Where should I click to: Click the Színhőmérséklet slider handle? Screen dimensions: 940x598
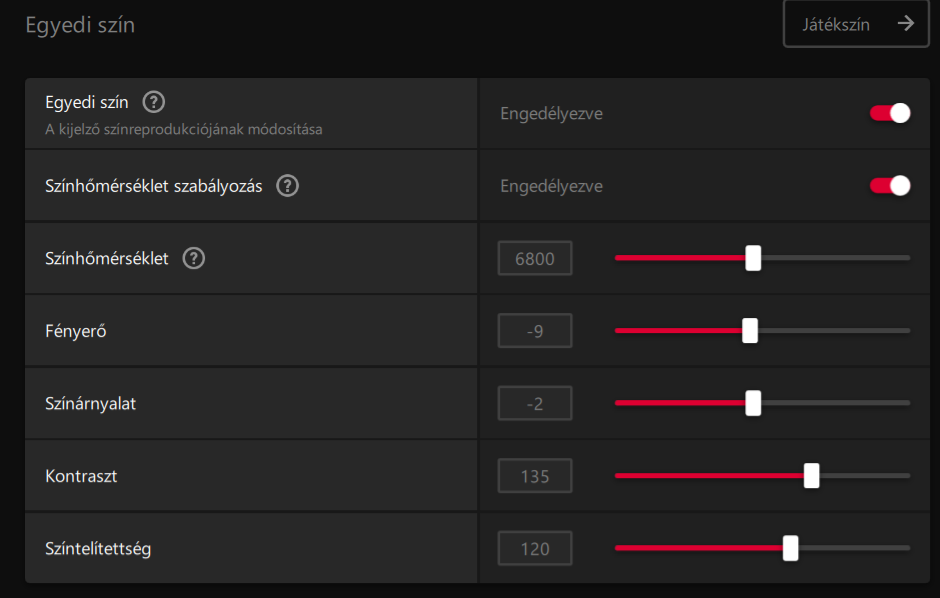pos(753,258)
